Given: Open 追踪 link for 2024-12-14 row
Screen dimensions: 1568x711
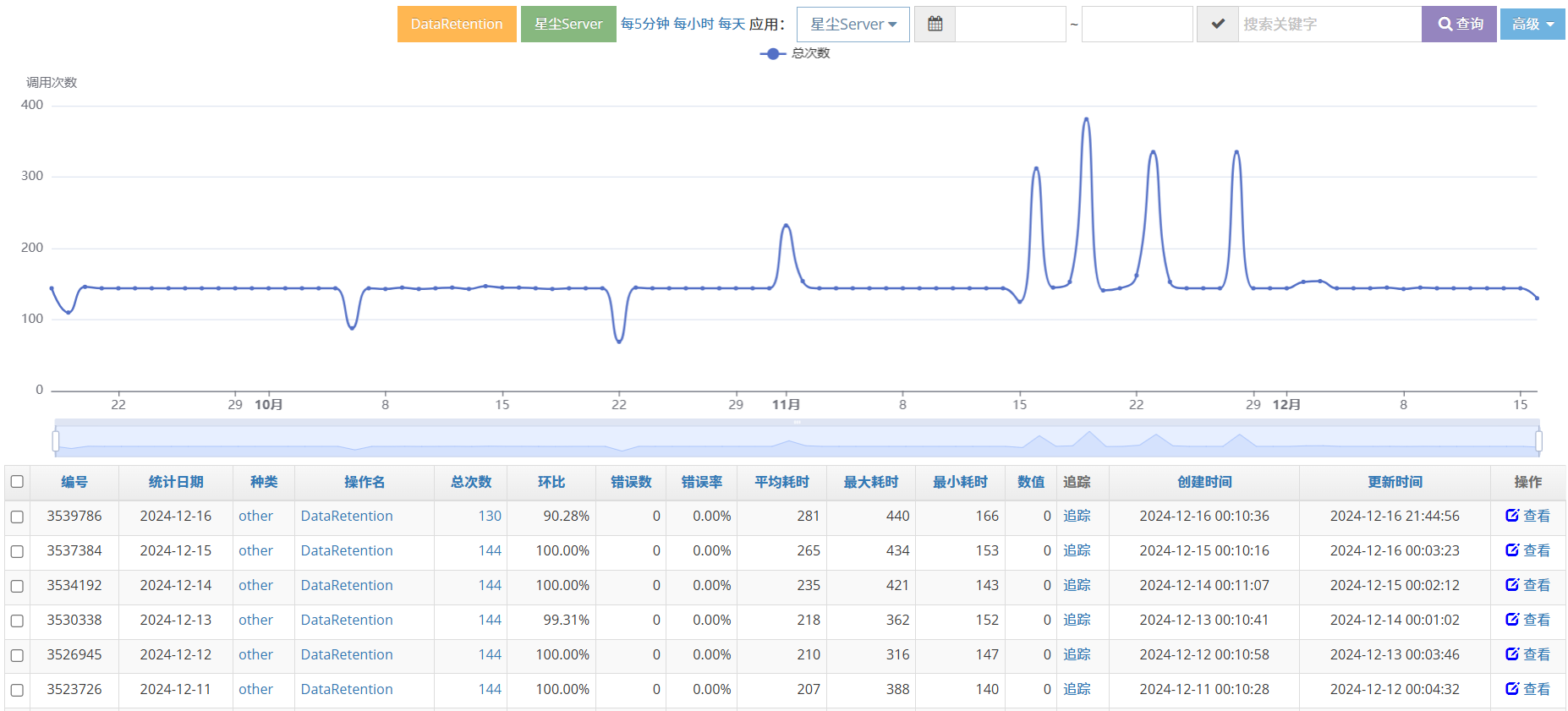Looking at the screenshot, I should tap(1076, 585).
